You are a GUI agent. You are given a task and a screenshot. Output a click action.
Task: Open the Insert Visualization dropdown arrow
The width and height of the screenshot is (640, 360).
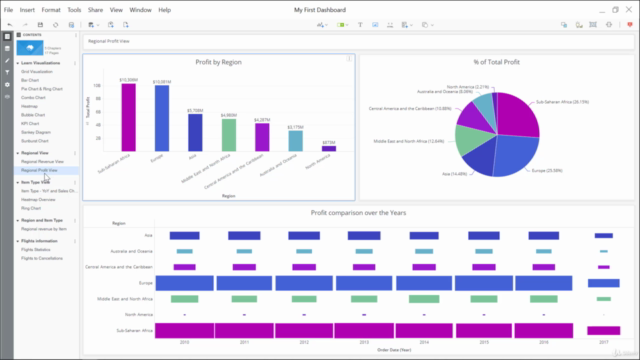(x=327, y=25)
